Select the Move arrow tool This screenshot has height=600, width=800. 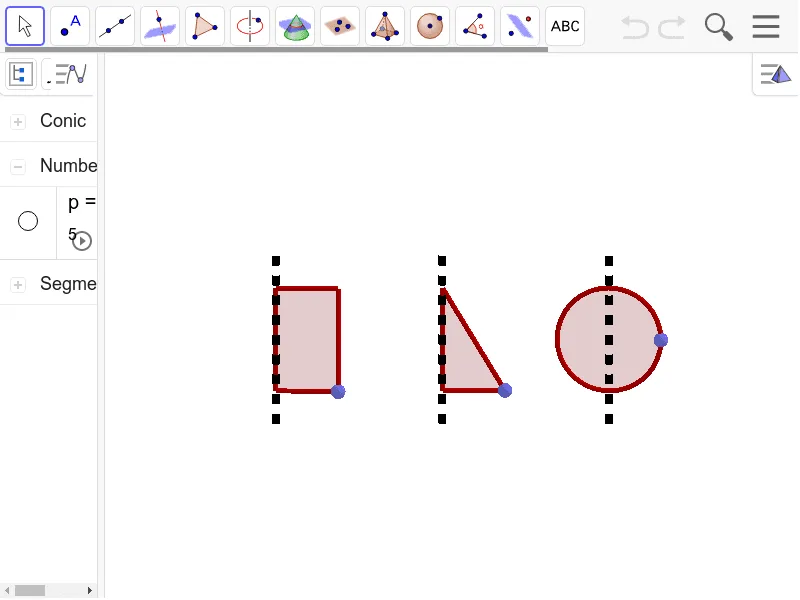[x=25, y=26]
